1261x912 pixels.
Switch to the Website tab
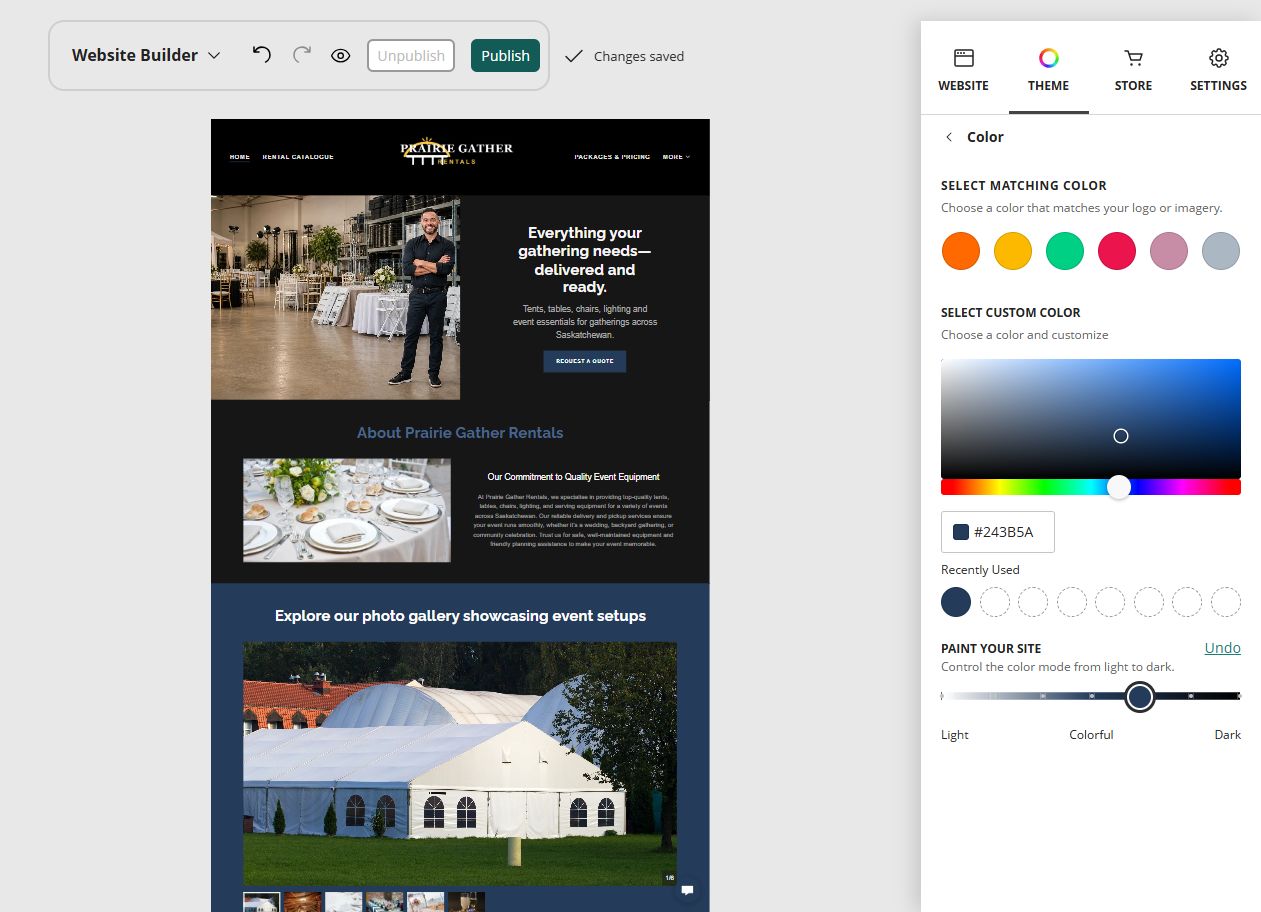963,71
